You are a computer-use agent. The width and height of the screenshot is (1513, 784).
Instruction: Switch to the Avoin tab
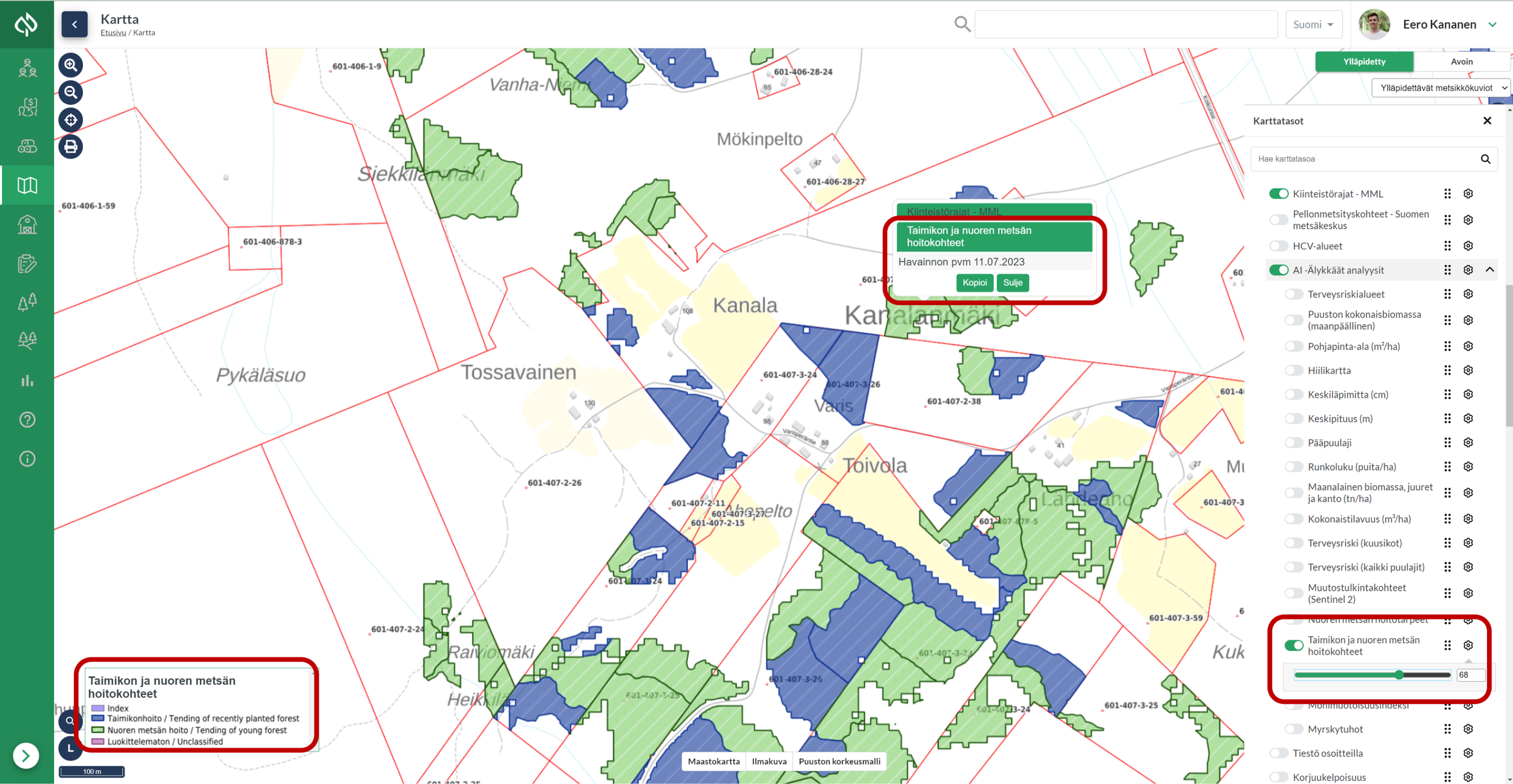(1462, 62)
